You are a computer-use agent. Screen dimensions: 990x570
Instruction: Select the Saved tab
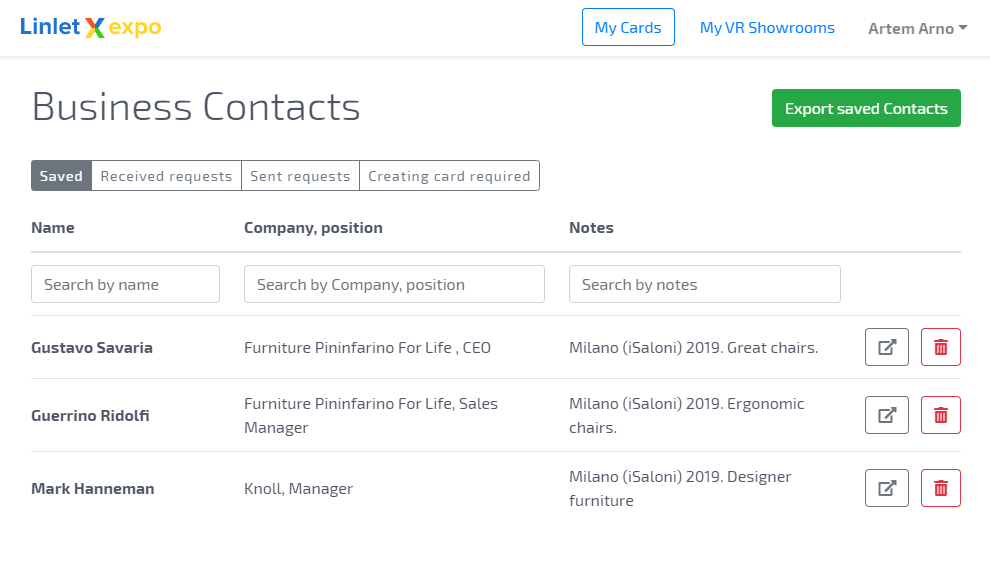point(61,176)
